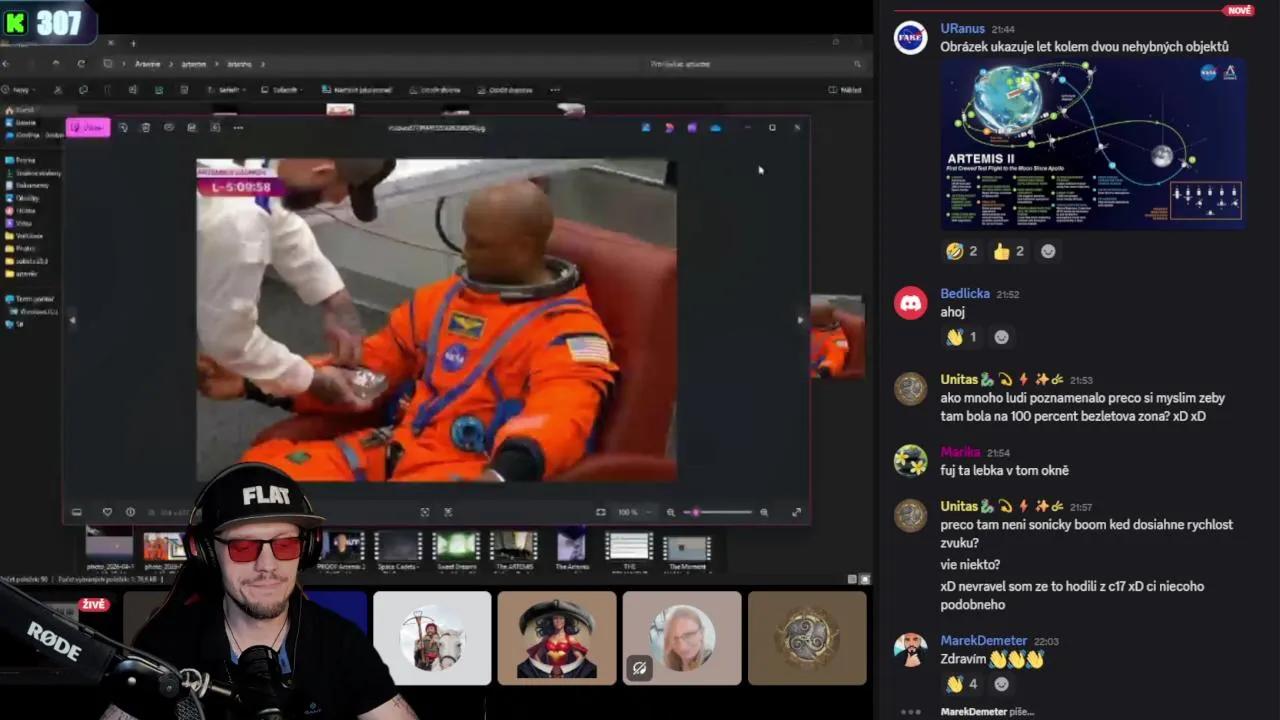Toggle the filmstrip icon in Photos bottom bar

[x=76, y=512]
